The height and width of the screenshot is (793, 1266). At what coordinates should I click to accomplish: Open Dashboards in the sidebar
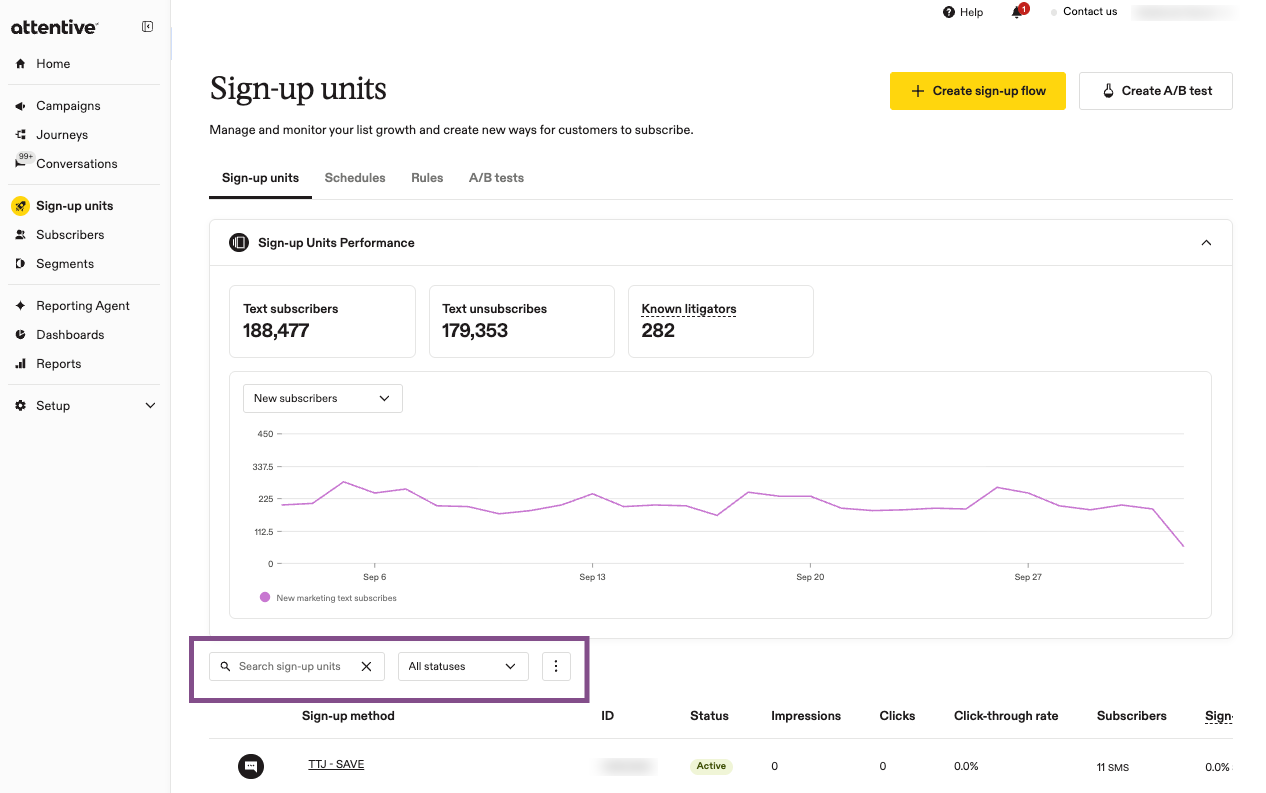(x=70, y=335)
